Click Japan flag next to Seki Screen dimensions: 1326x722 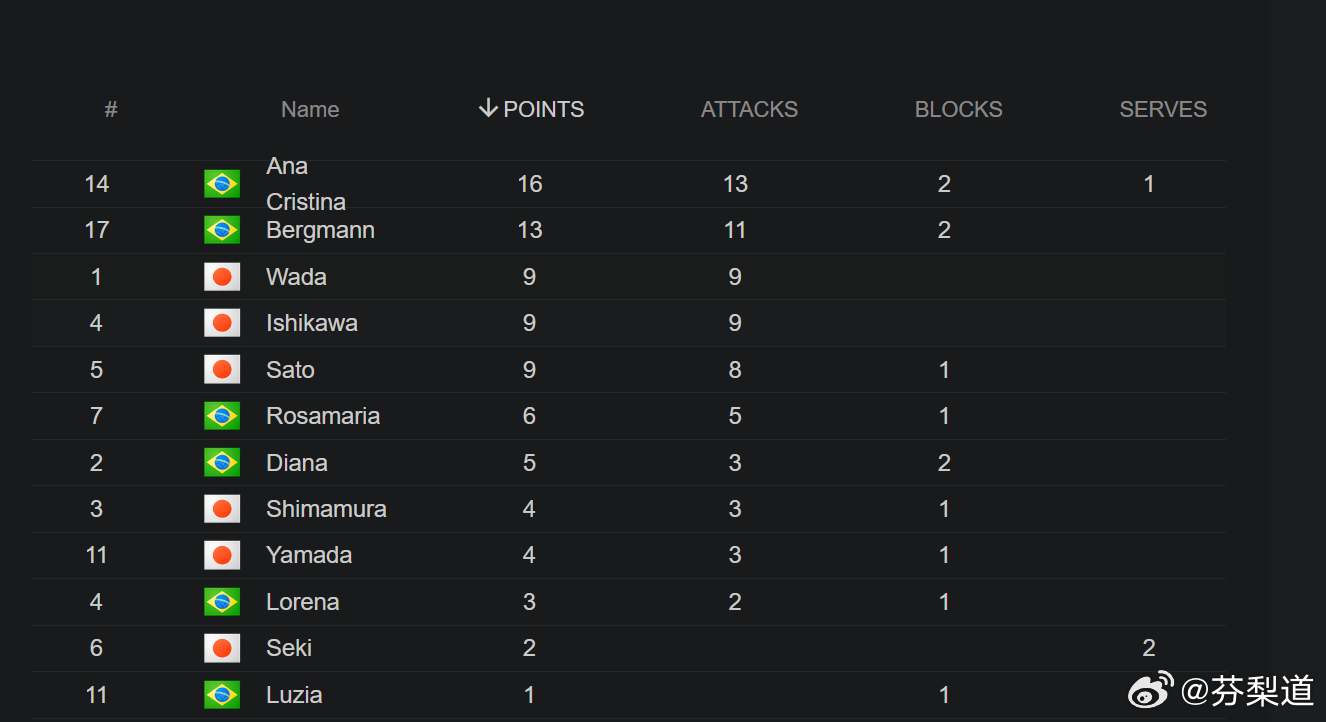click(222, 648)
